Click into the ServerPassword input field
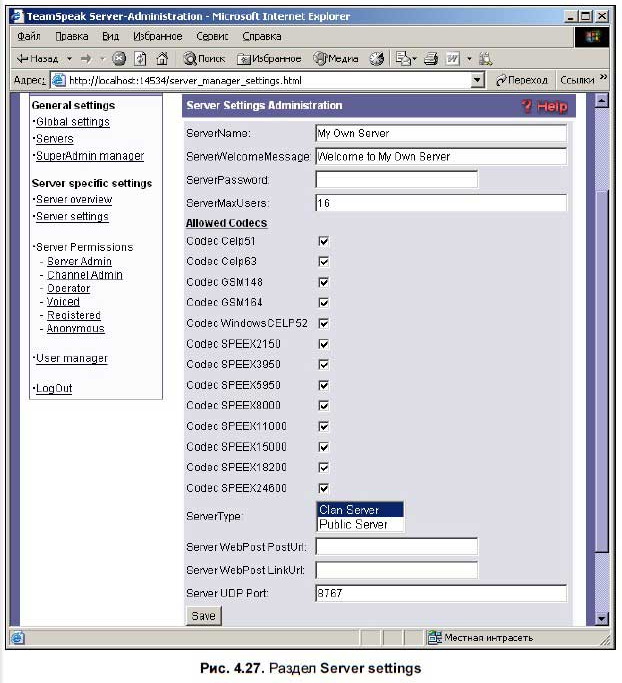This screenshot has height=683, width=622. coord(396,180)
